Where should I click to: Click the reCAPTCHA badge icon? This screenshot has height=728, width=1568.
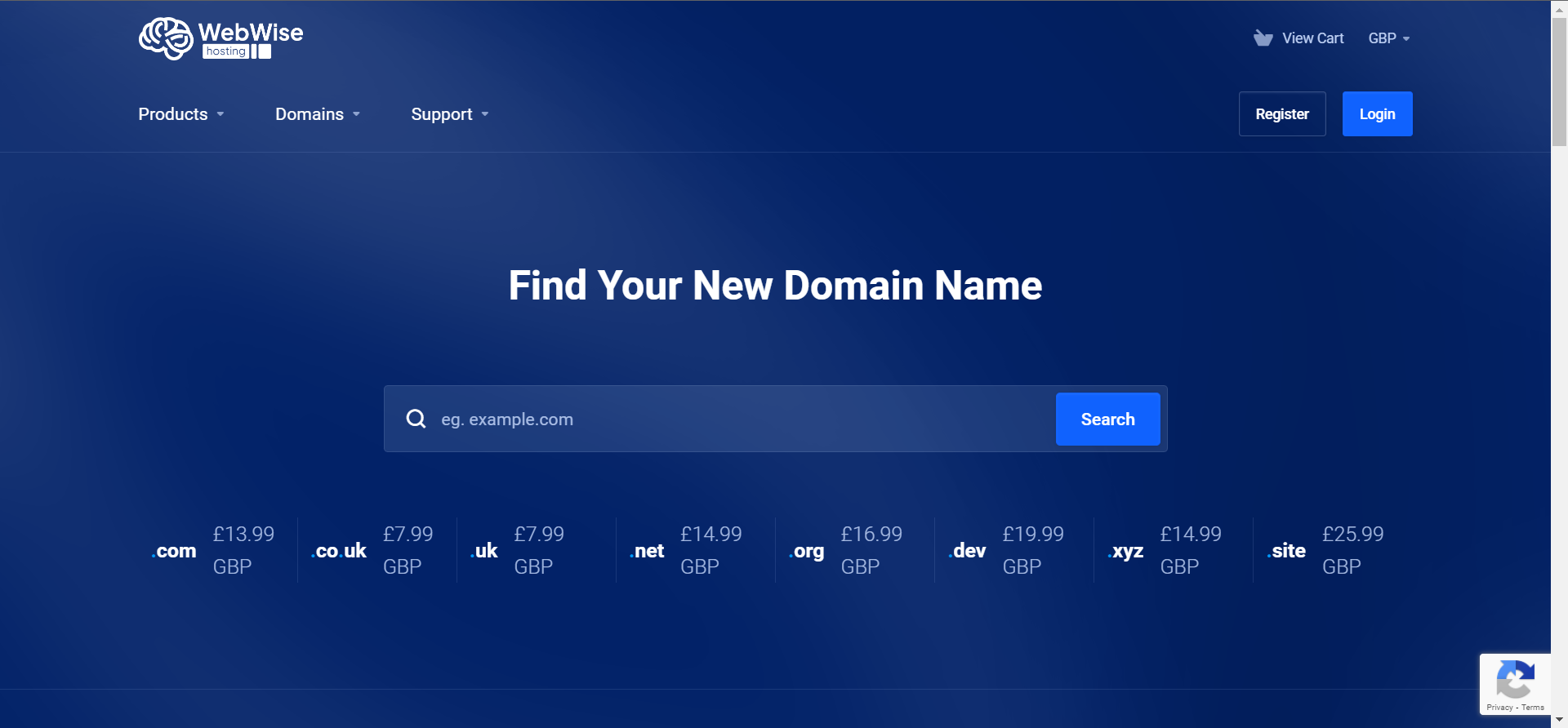1515,678
